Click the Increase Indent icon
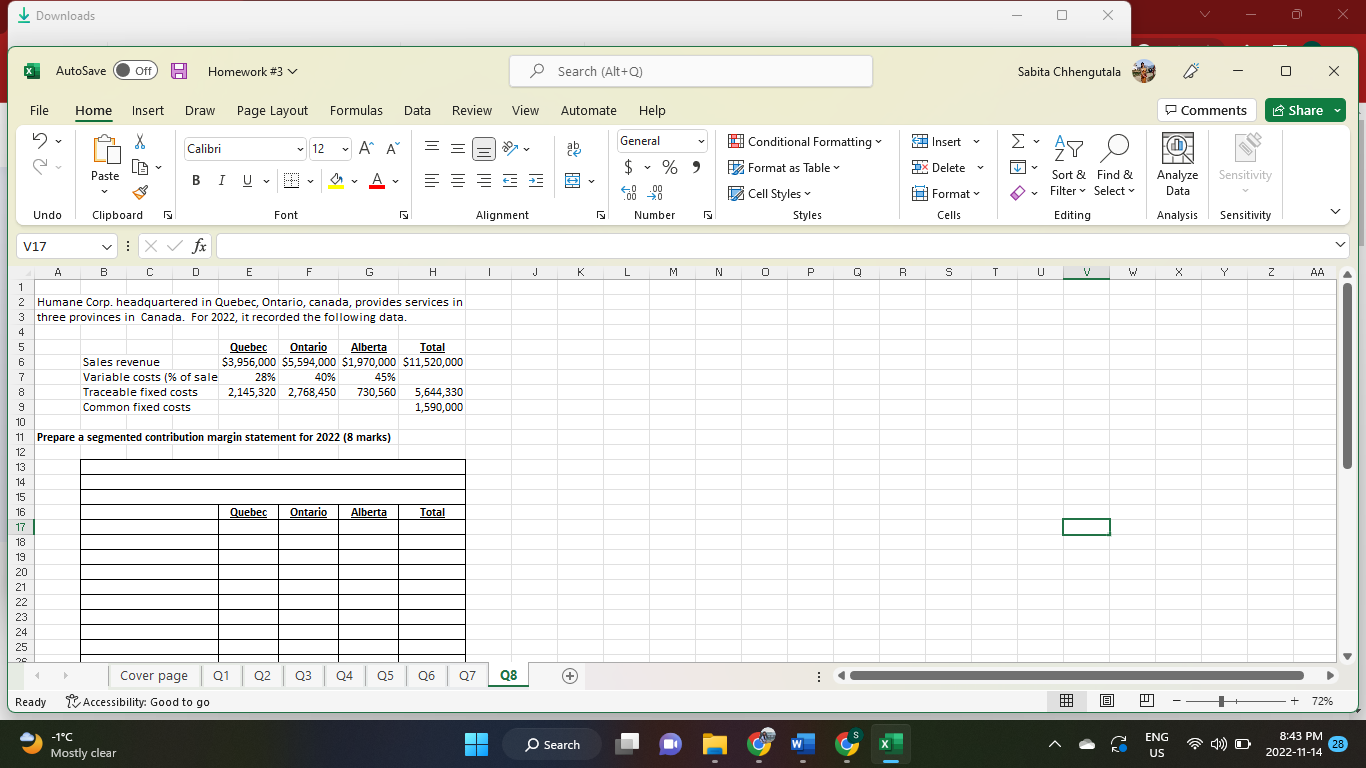Viewport: 1366px width, 768px height. [x=536, y=181]
